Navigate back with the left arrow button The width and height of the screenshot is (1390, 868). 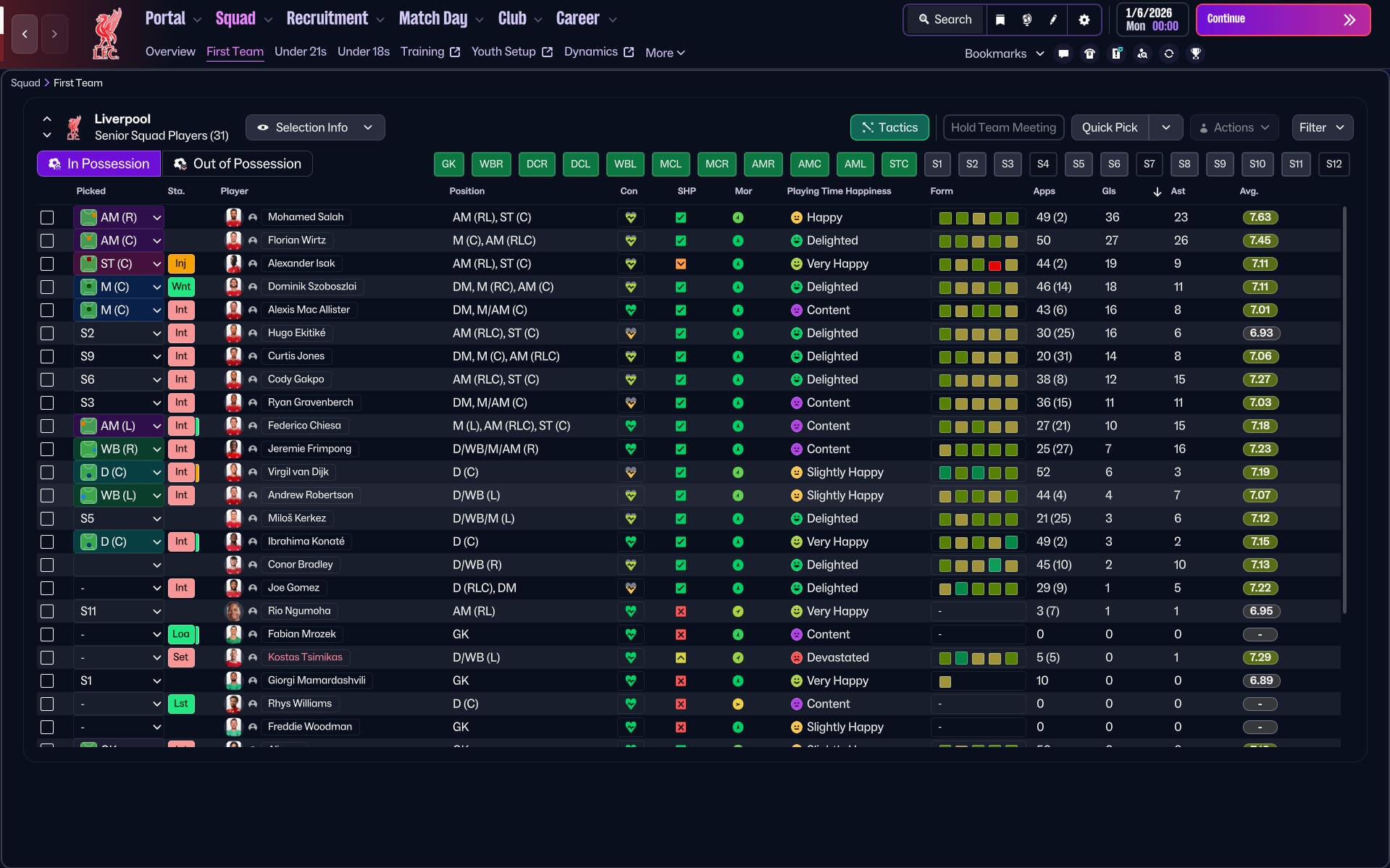tap(25, 34)
